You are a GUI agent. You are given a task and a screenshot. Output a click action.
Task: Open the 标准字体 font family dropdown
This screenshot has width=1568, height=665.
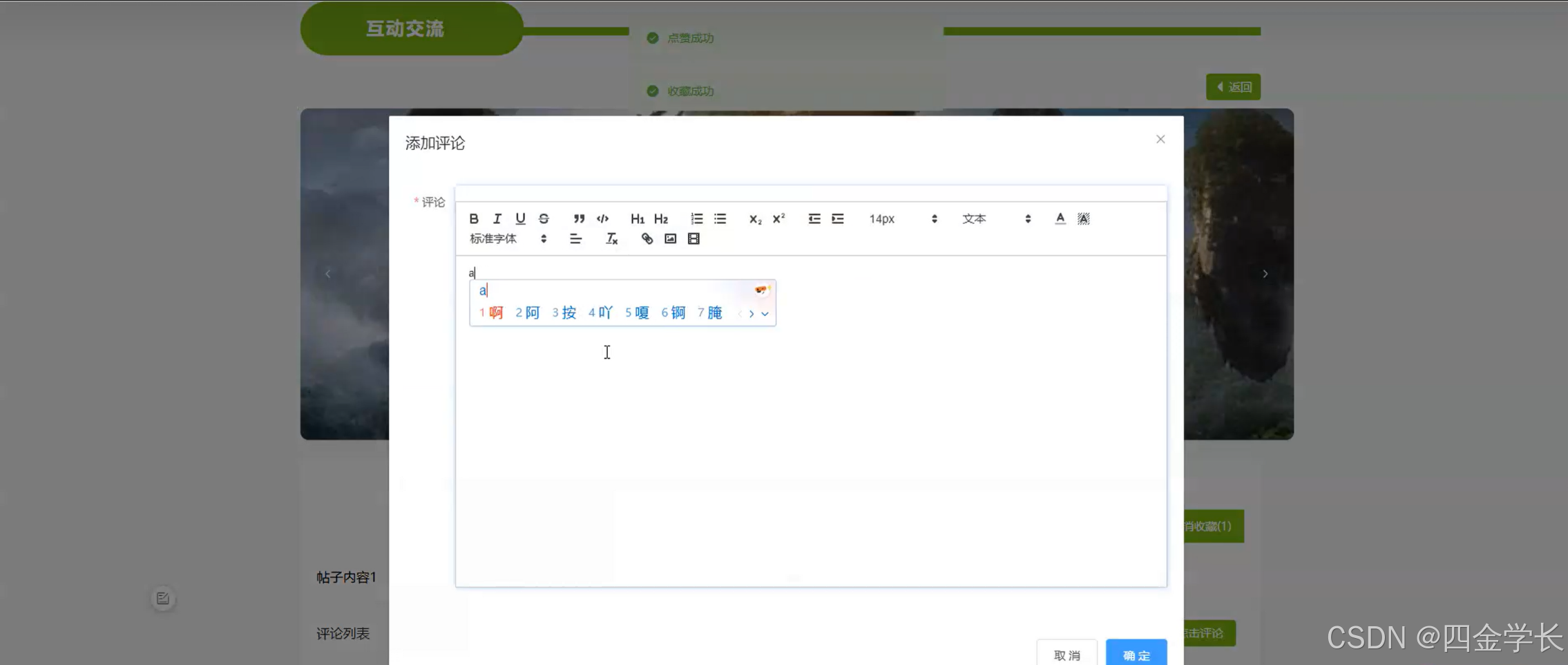click(x=508, y=238)
